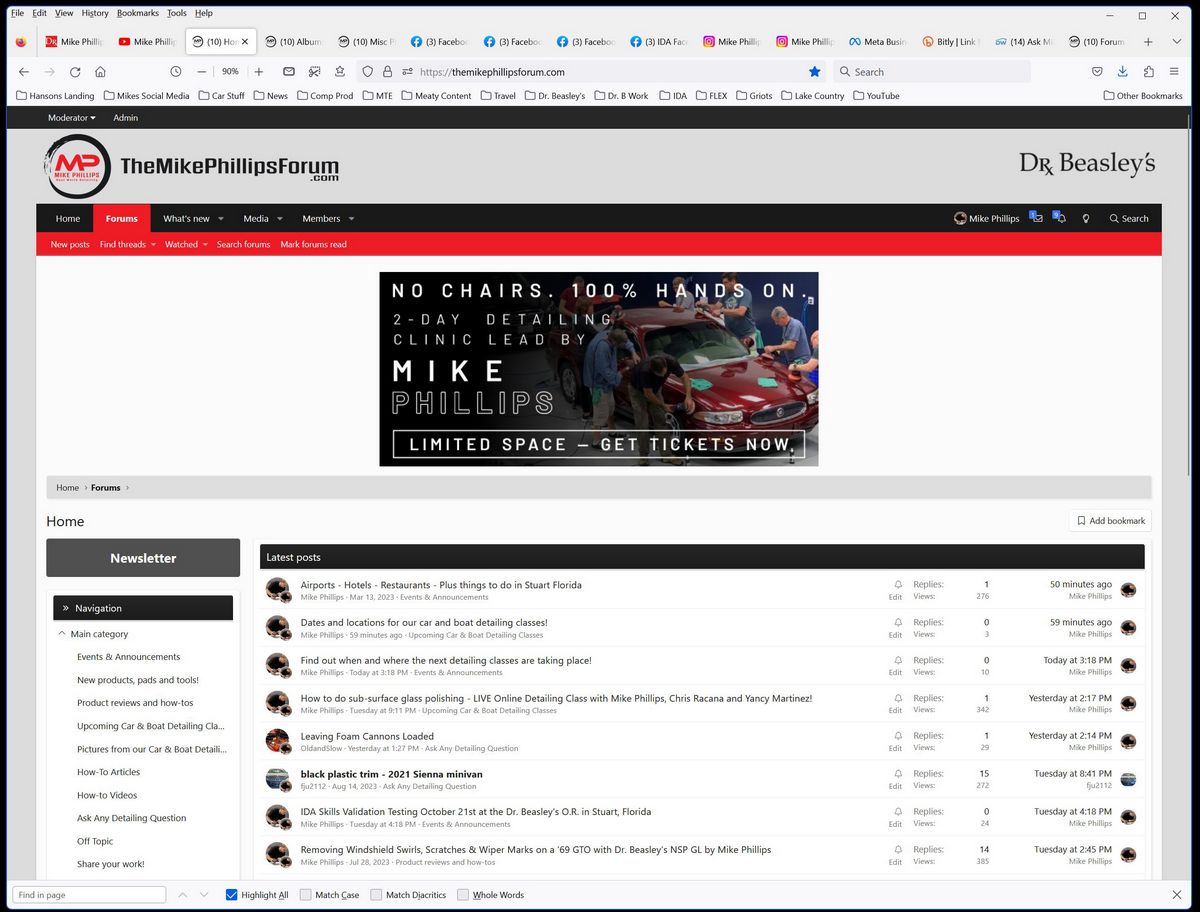Click the blue bookmark star in the address bar
Image resolution: width=1200 pixels, height=912 pixels.
[814, 72]
